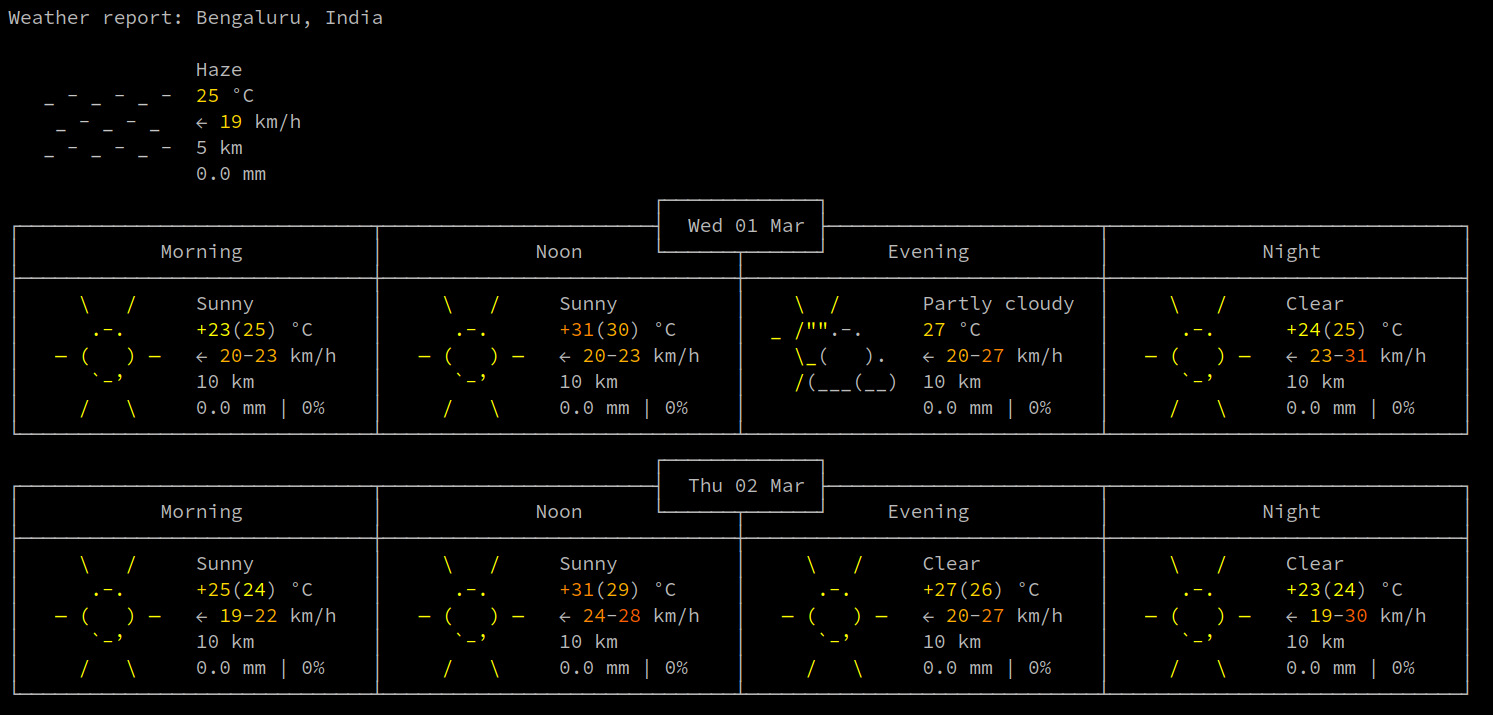Click '0.0 mm | 0%' in Thu Noon
This screenshot has width=1493, height=715.
point(624,668)
